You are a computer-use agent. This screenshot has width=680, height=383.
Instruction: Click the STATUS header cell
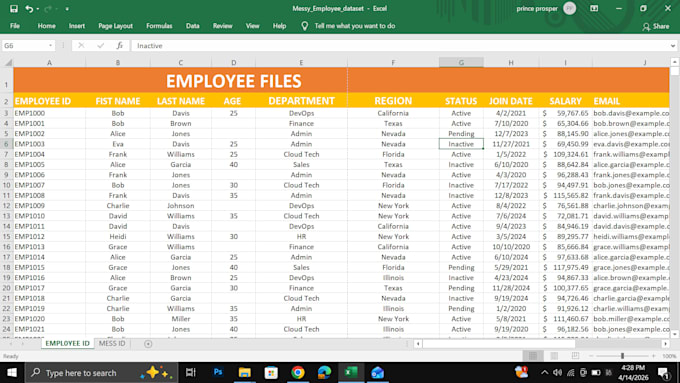click(461, 101)
